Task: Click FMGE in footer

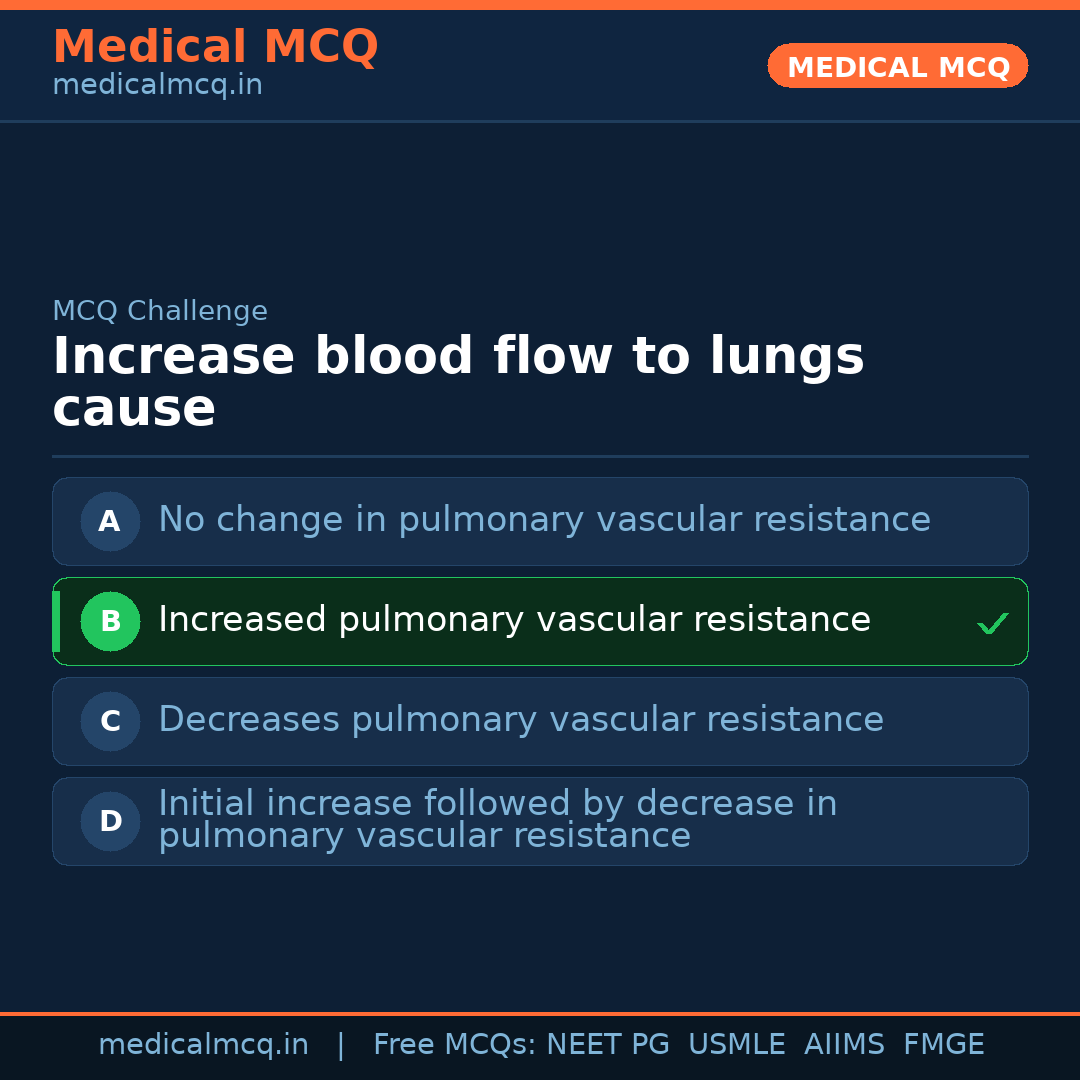Action: click(943, 1045)
